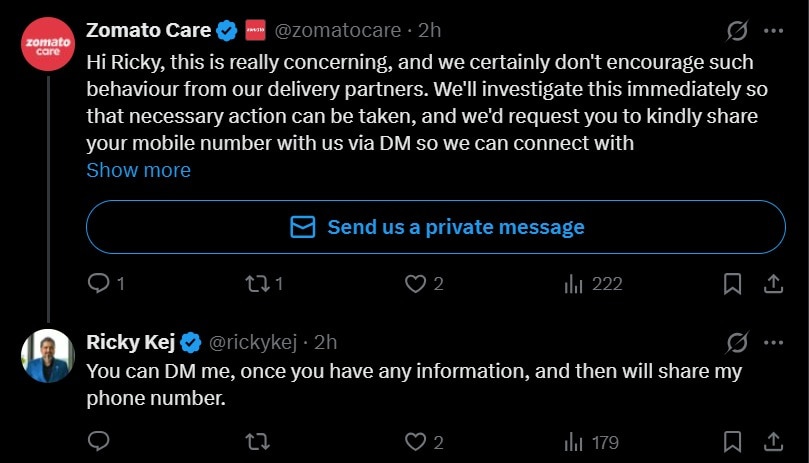Screen dimensions: 809x463
Task: Repost Ricky Kej's tweet
Action: click(257, 441)
